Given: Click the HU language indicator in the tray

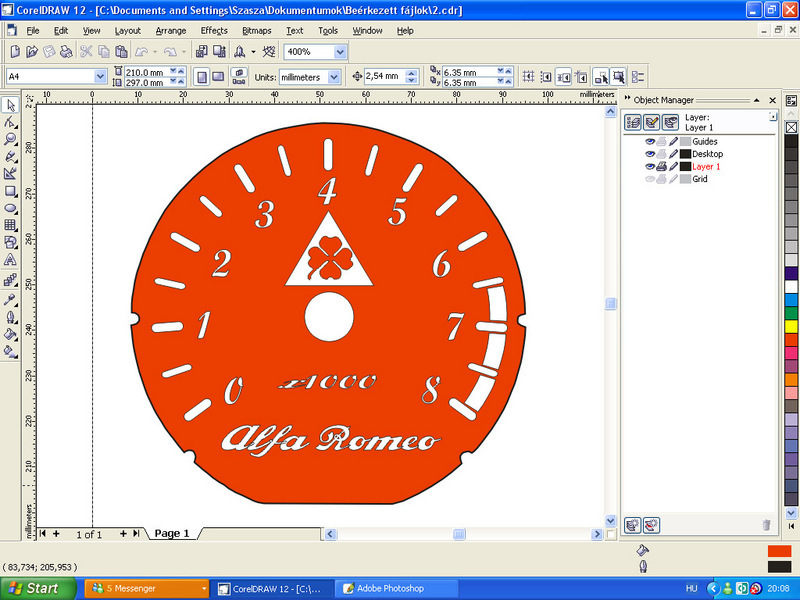Looking at the screenshot, I should coord(691,589).
